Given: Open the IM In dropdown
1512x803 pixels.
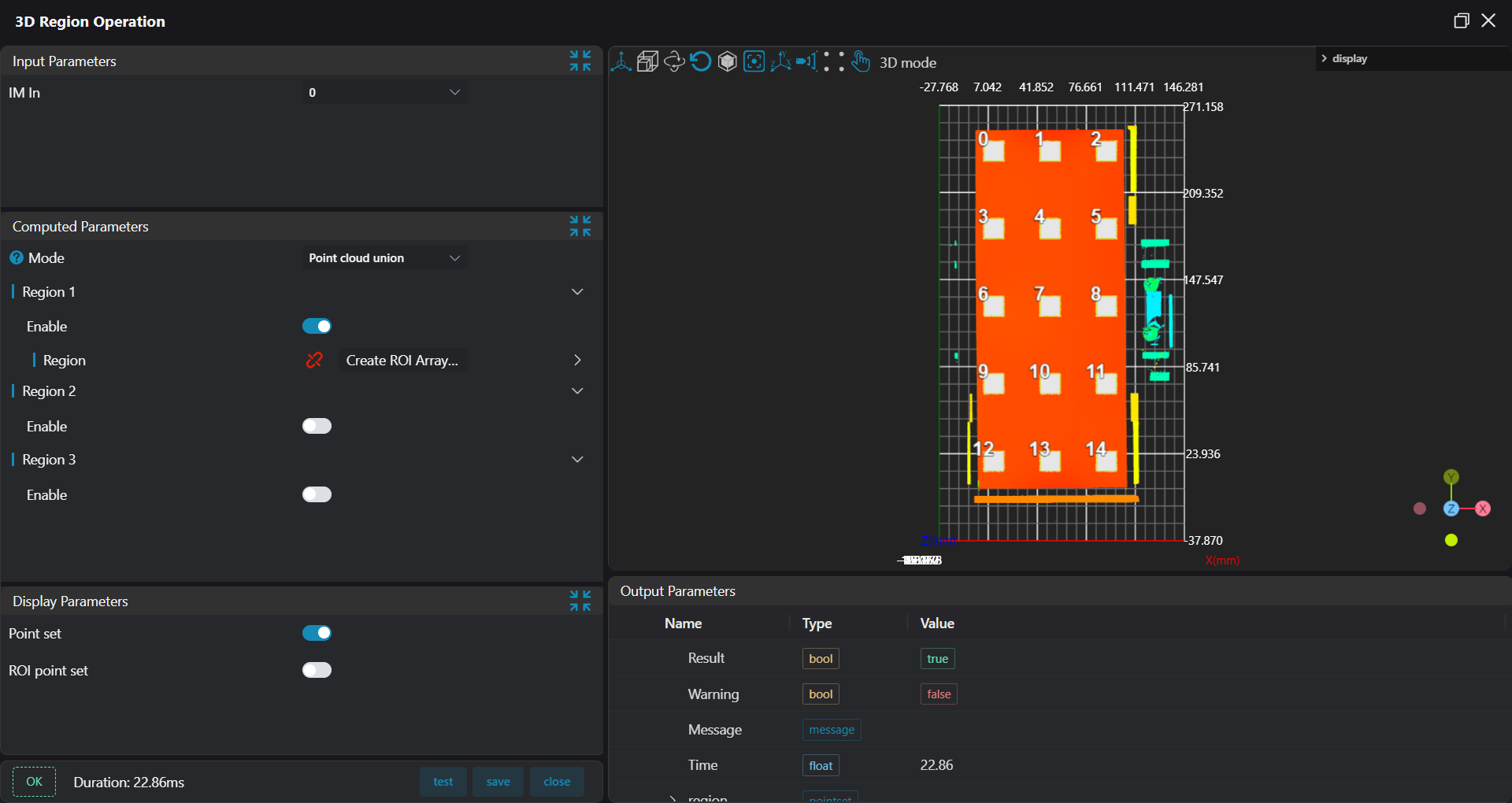Looking at the screenshot, I should tap(384, 93).
